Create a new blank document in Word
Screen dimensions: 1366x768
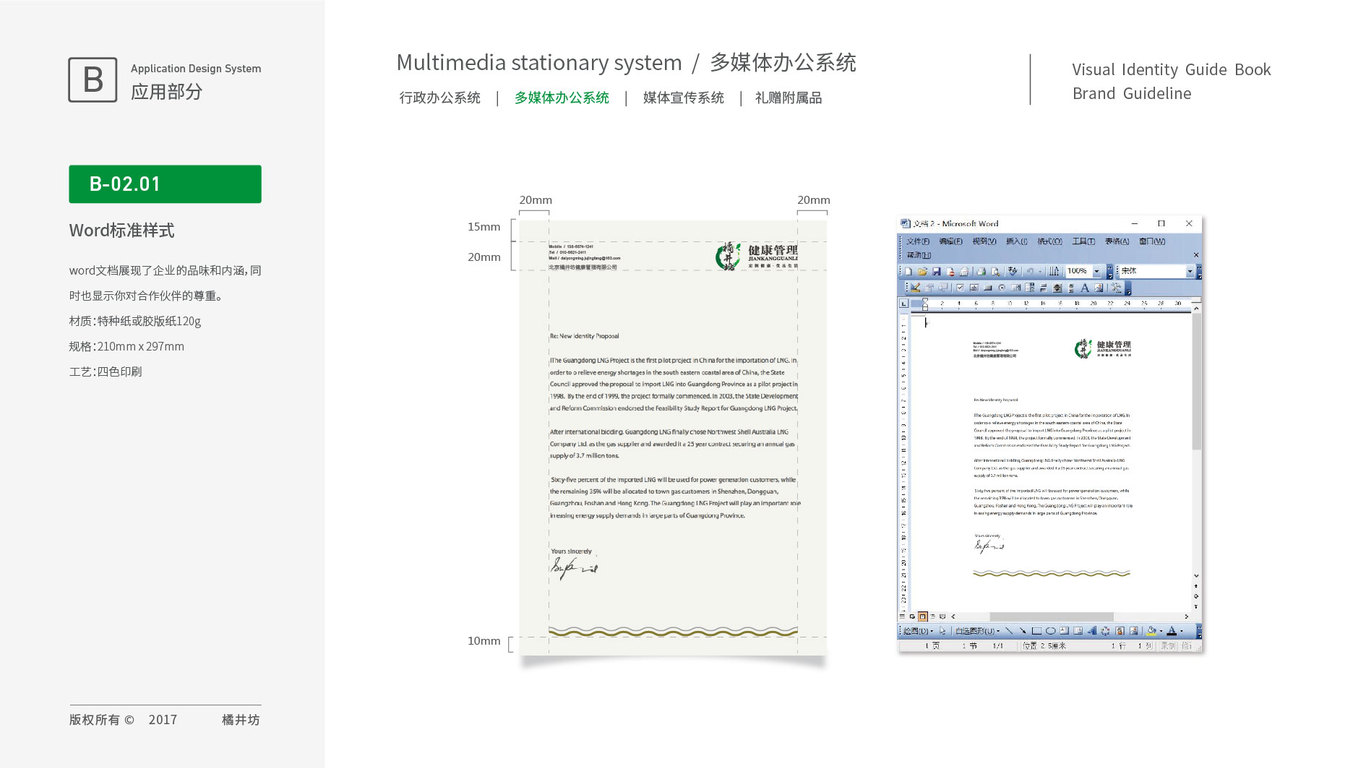tap(908, 271)
